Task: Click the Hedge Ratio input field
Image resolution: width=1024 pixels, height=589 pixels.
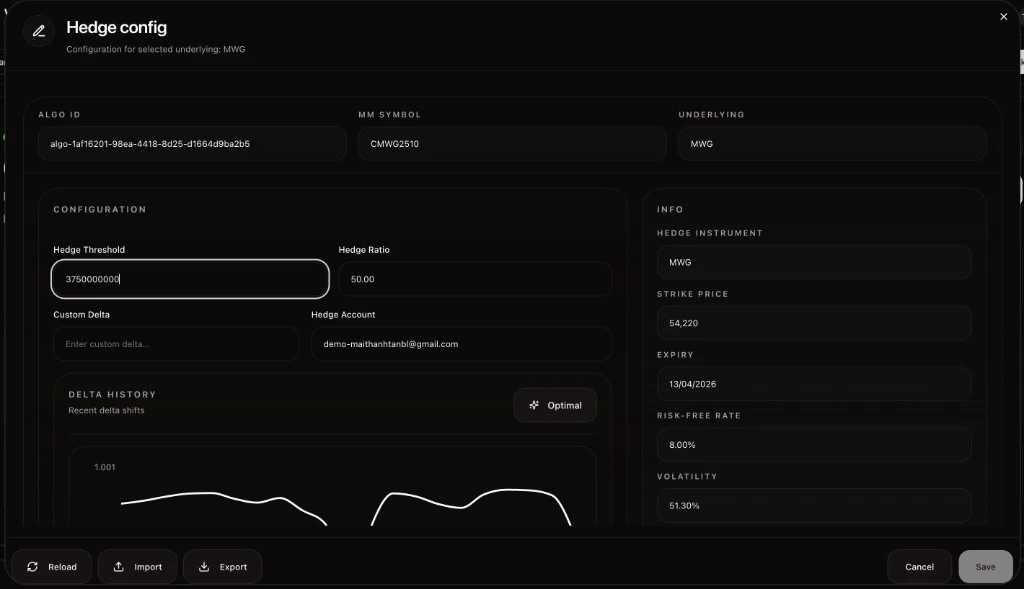Action: pos(475,279)
